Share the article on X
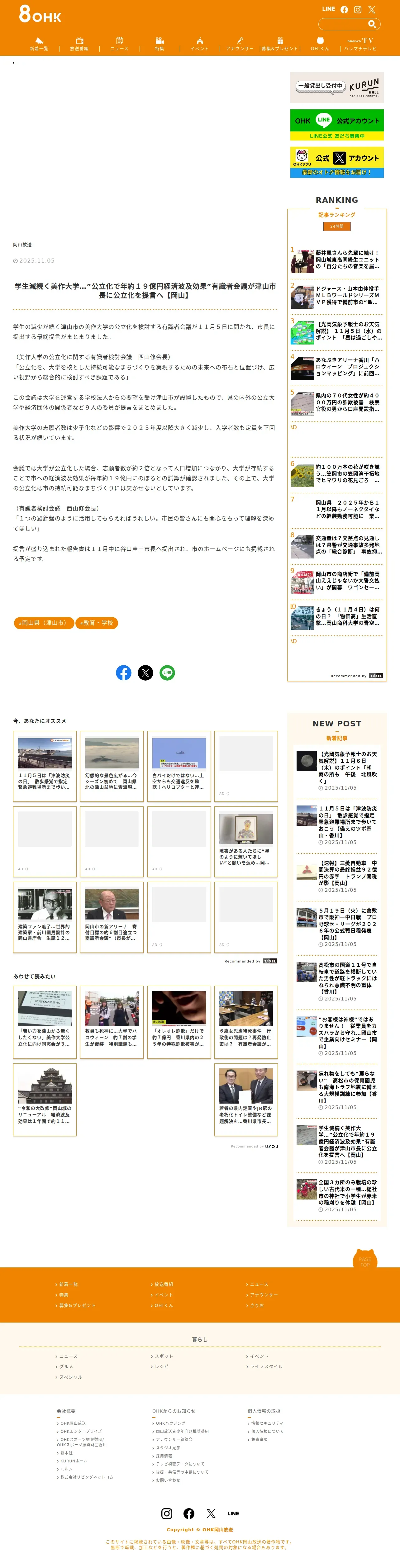 coord(145,672)
